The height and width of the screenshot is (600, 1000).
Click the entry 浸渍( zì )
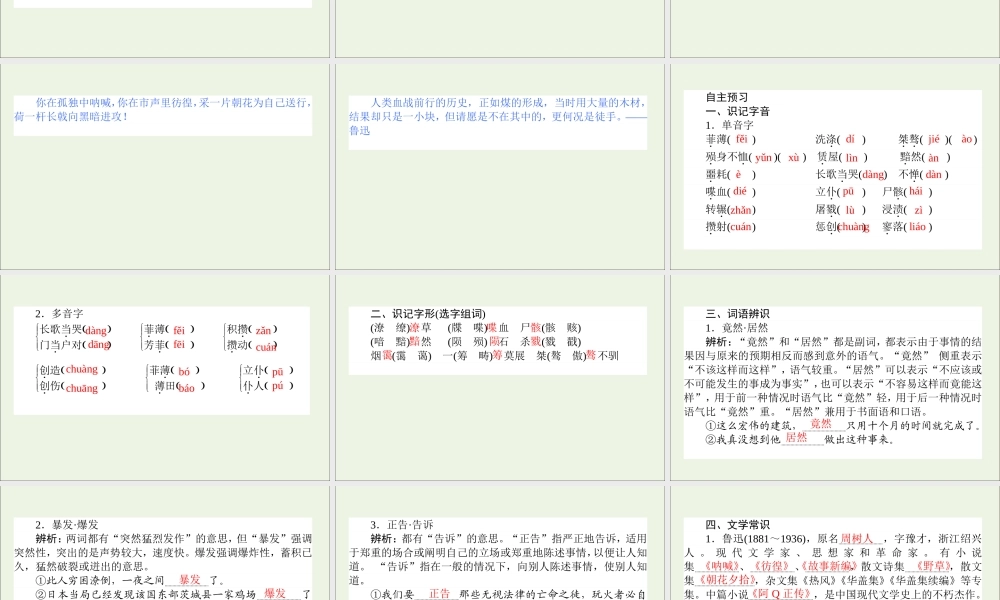[908, 209]
